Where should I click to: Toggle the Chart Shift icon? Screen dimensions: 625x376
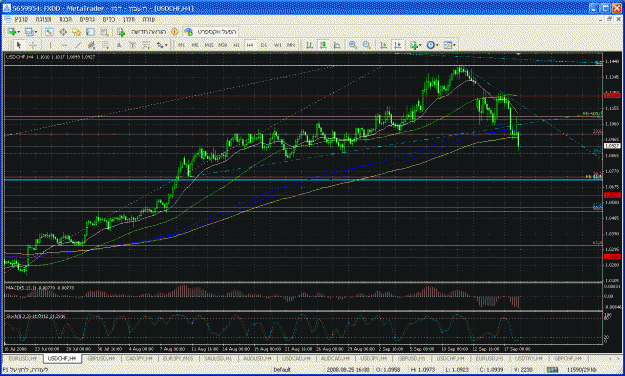click(x=397, y=45)
